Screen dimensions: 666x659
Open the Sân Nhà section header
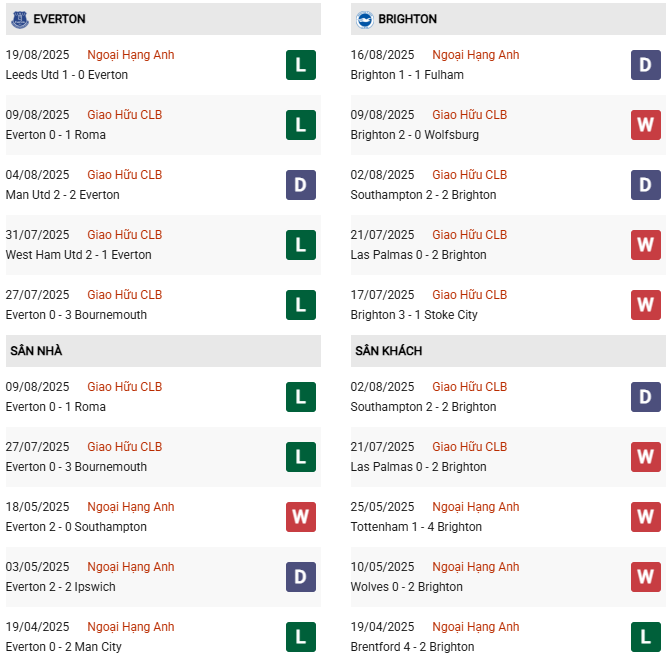[x=37, y=351]
